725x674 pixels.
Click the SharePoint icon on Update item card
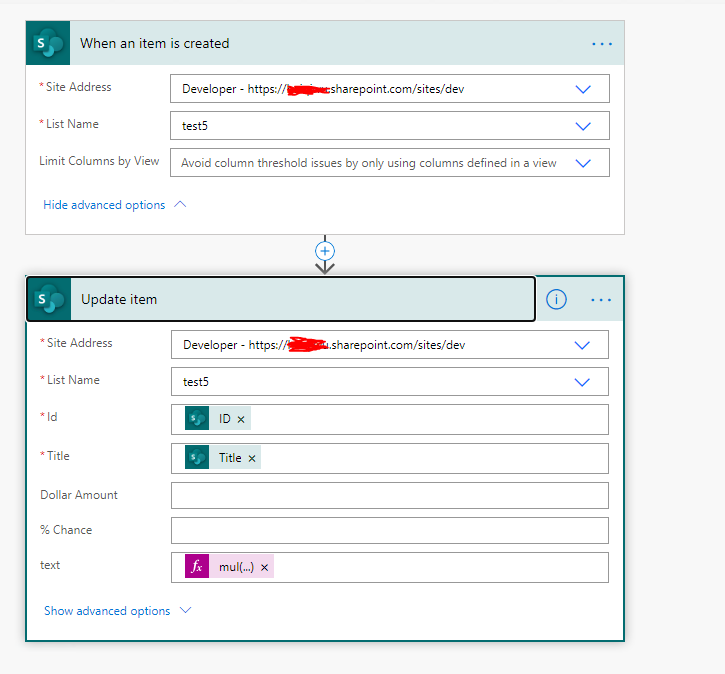coord(49,299)
